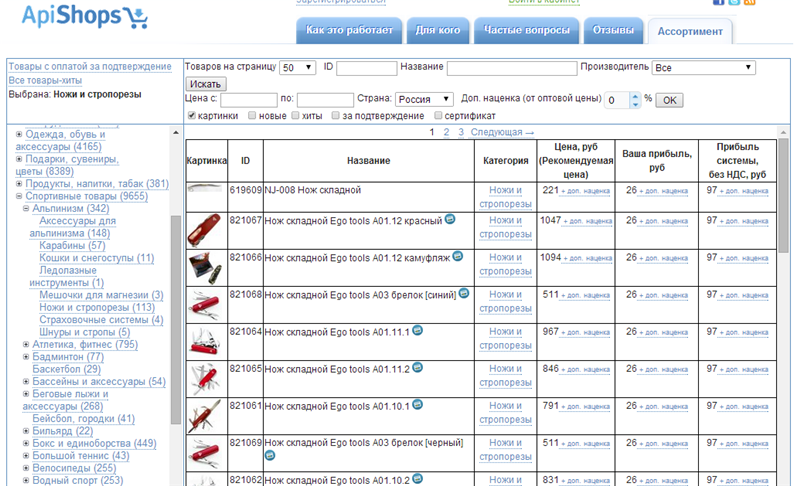Switch to the Частые вопросы tab
This screenshot has height=486, width=800.
526,31
